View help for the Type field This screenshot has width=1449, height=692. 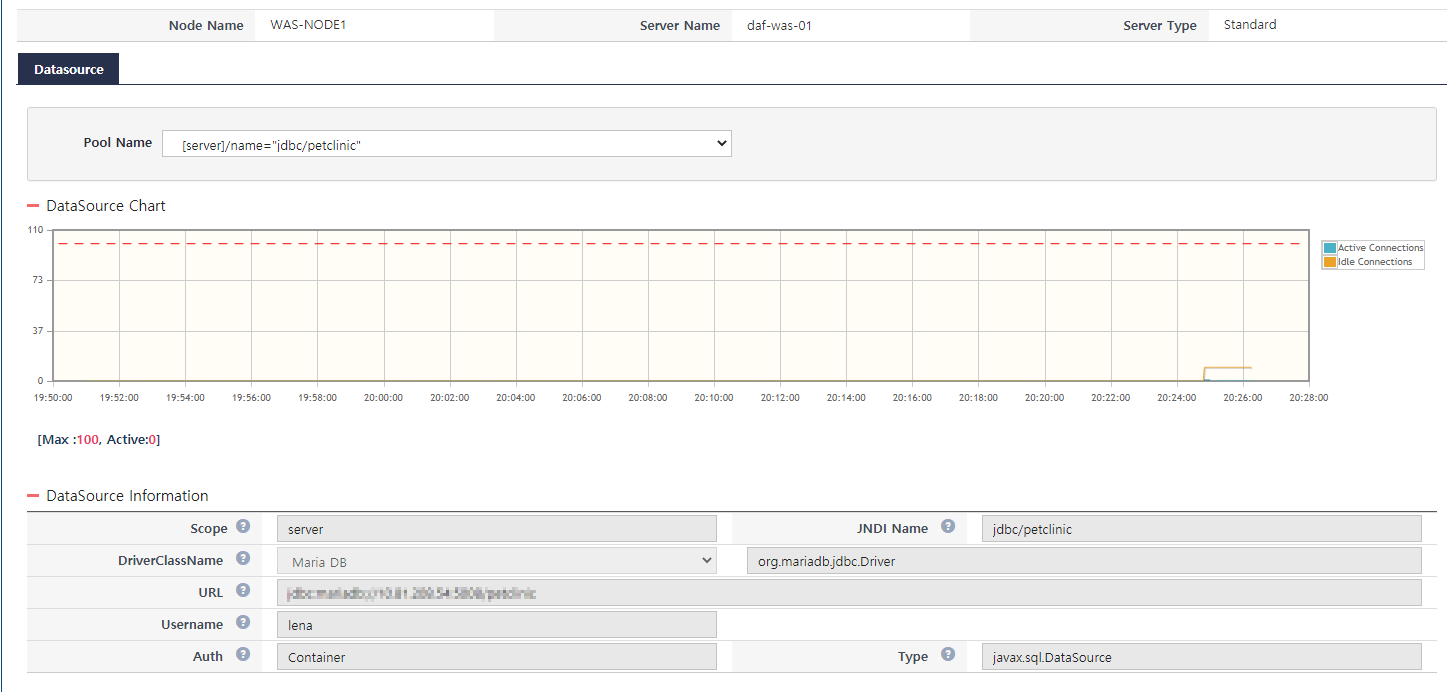(x=947, y=656)
